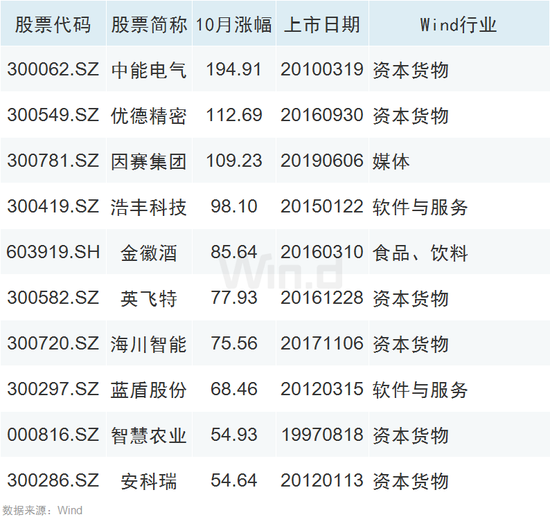550x517 pixels.
Task: Select stock name 蓝盾股份
Action: 149,390
